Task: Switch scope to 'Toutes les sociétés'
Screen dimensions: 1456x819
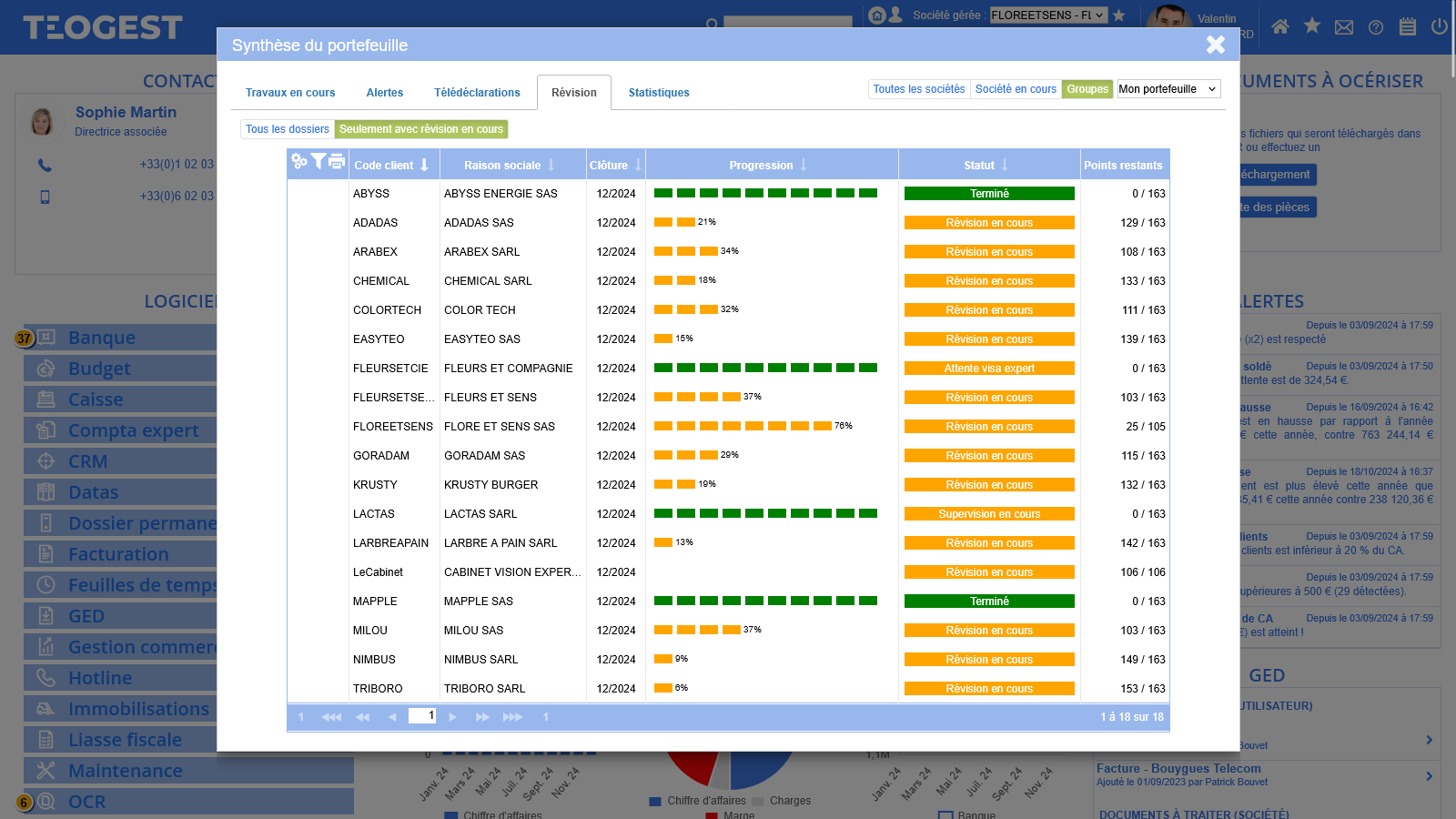Action: pos(918,89)
